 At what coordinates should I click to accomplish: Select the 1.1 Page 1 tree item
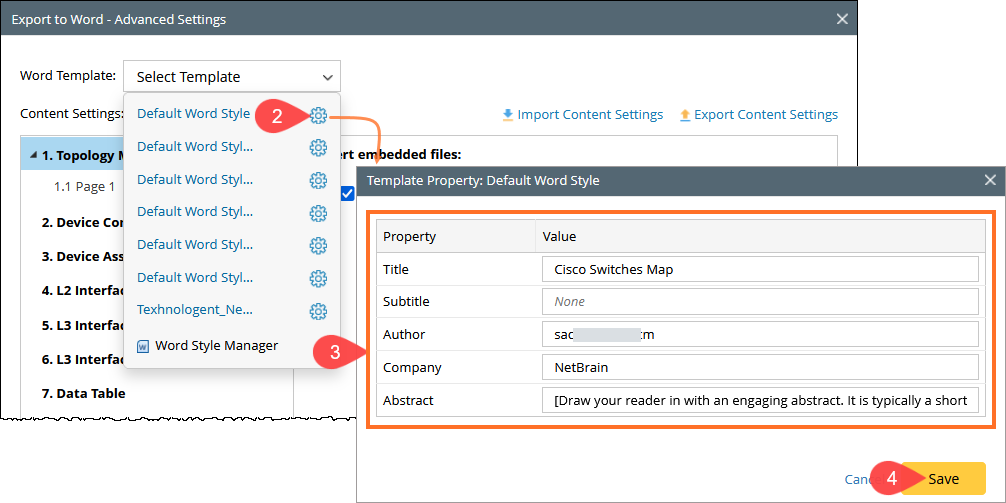coord(84,187)
